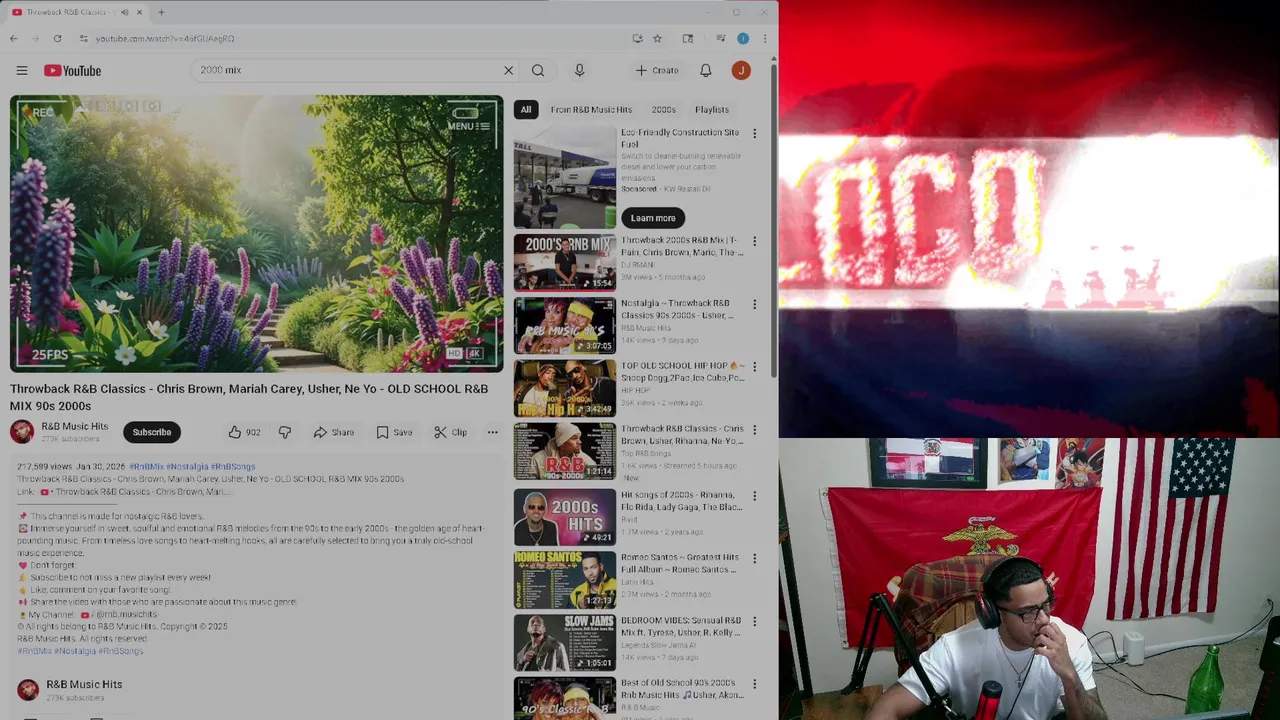Viewport: 1280px width, 720px height.
Task: Open a new browser tab
Action: tap(161, 12)
